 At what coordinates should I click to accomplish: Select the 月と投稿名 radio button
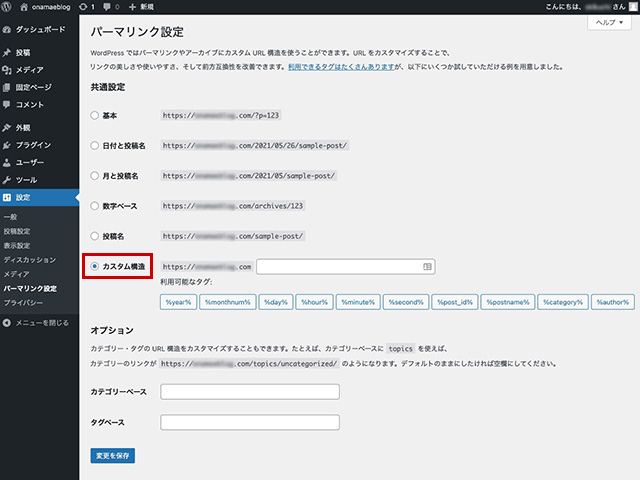(x=94, y=176)
